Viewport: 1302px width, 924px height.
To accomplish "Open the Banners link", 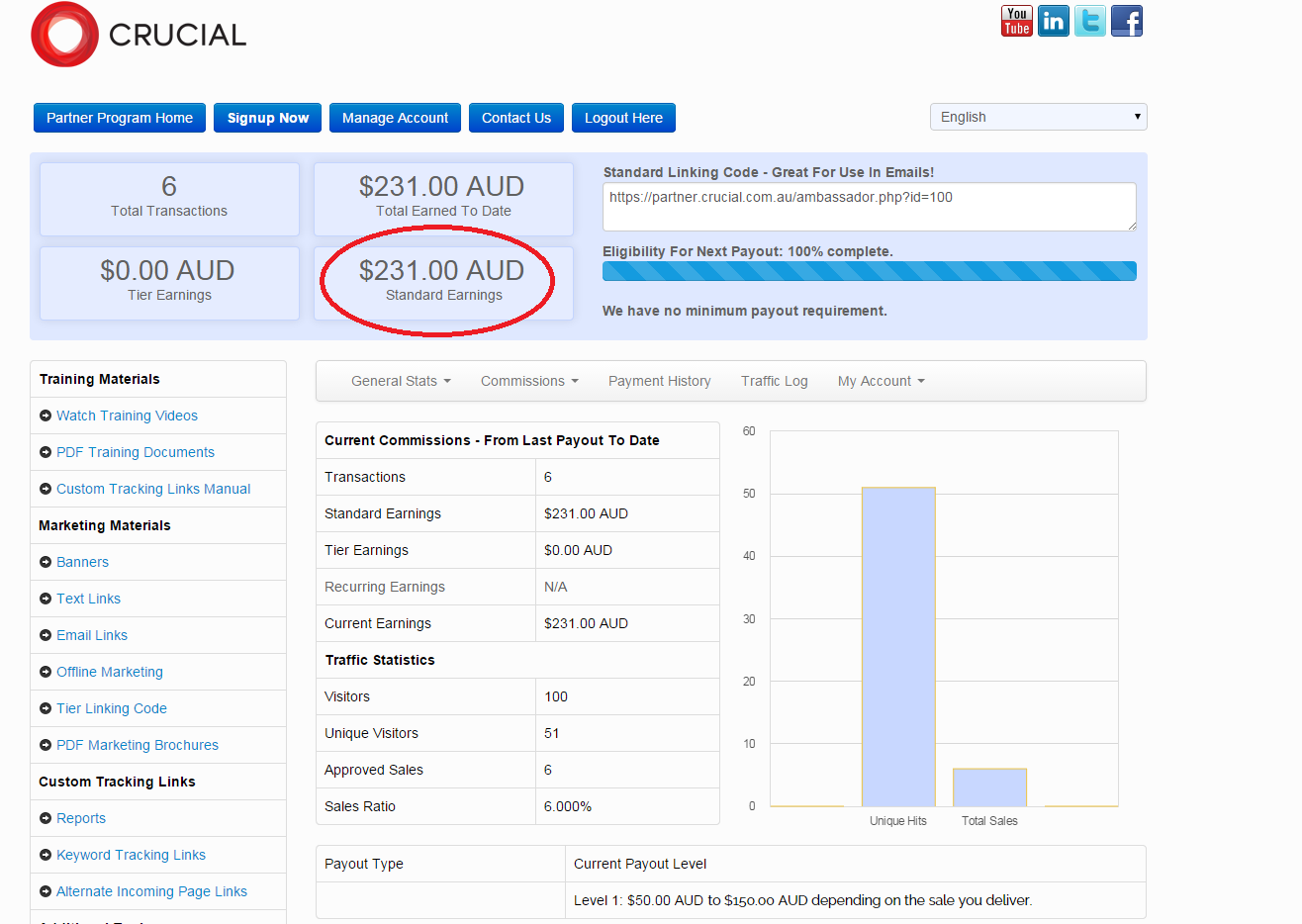I will click(82, 562).
